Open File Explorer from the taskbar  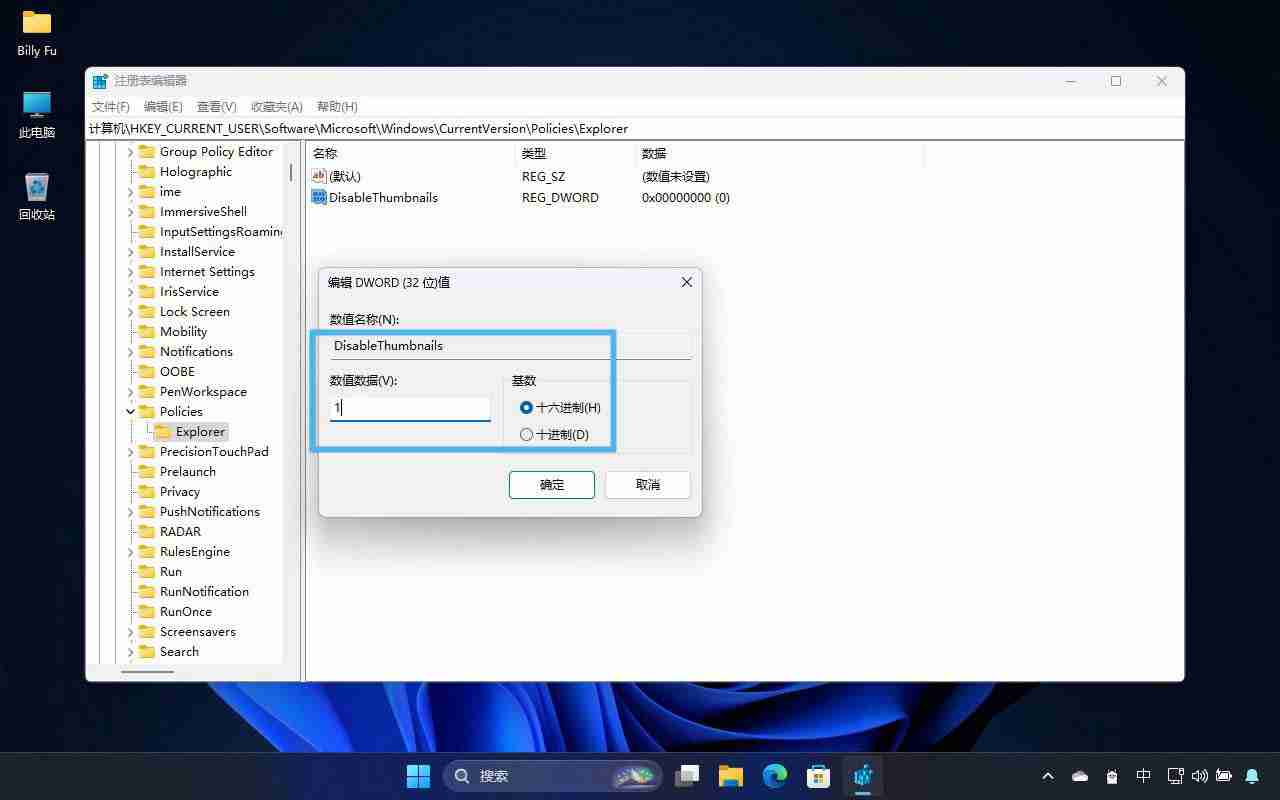tap(730, 775)
